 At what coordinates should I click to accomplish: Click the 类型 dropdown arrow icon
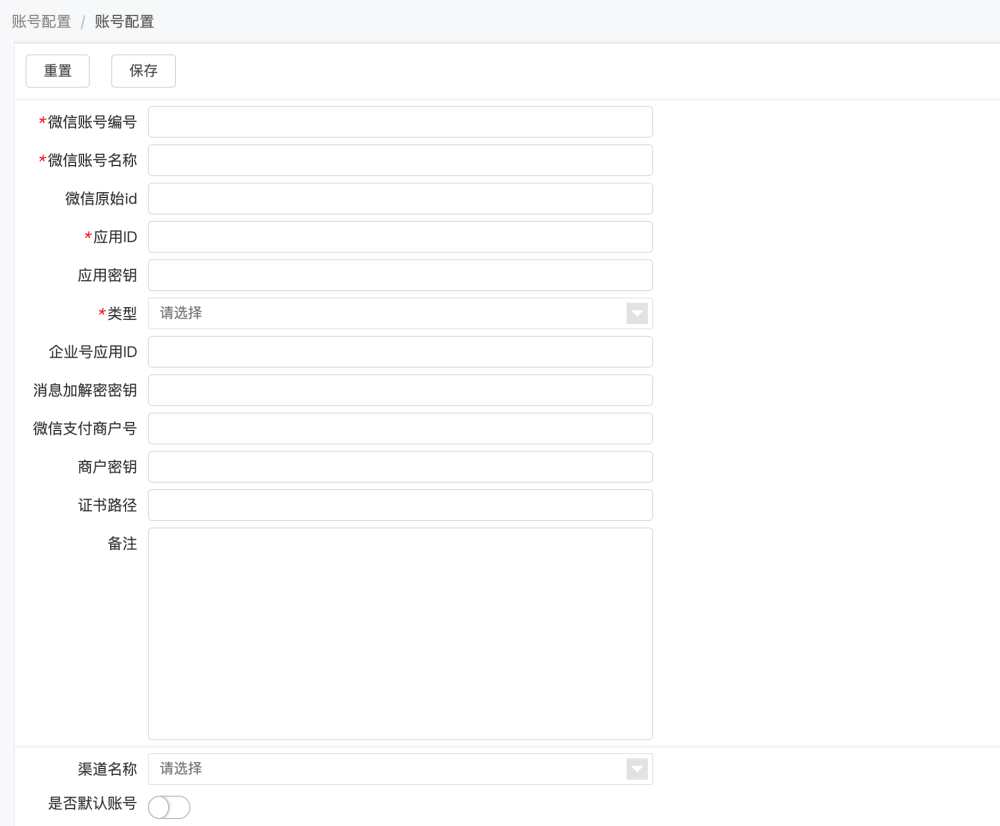pyautogui.click(x=637, y=313)
